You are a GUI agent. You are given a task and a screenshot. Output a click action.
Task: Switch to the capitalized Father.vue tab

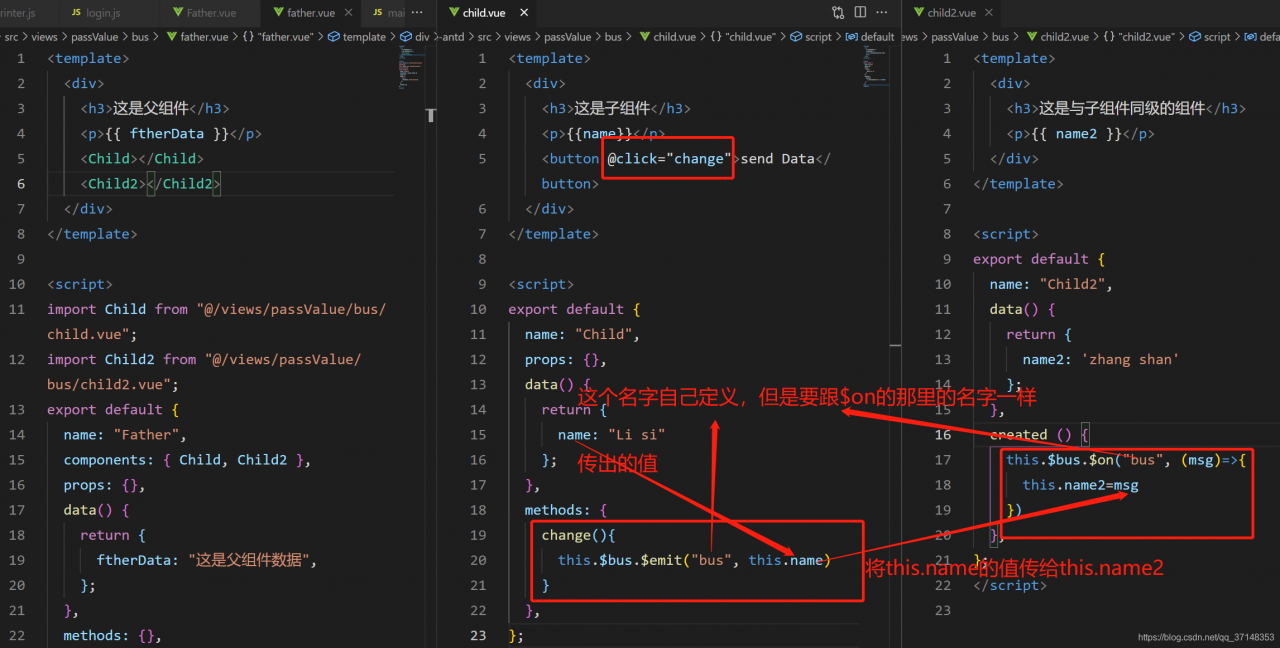[x=209, y=13]
